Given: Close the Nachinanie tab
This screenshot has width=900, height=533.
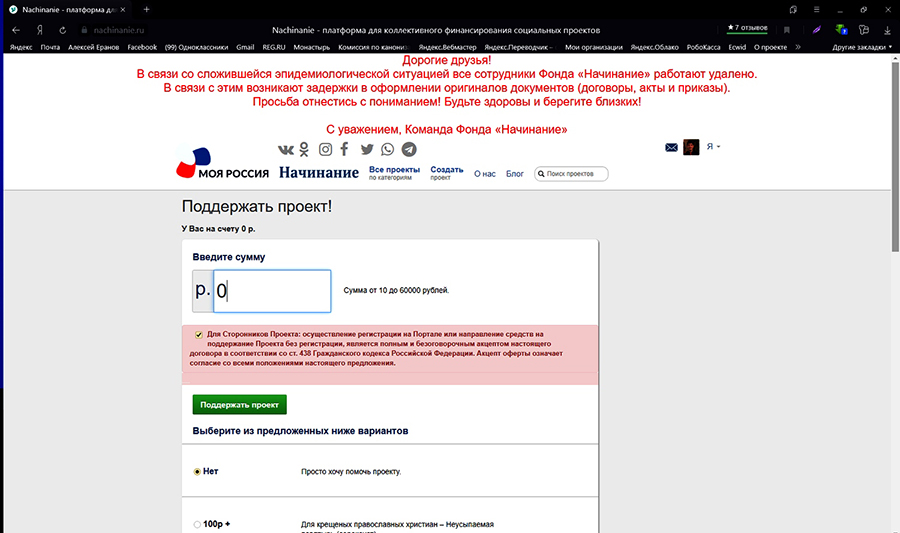Looking at the screenshot, I should coord(122,9).
